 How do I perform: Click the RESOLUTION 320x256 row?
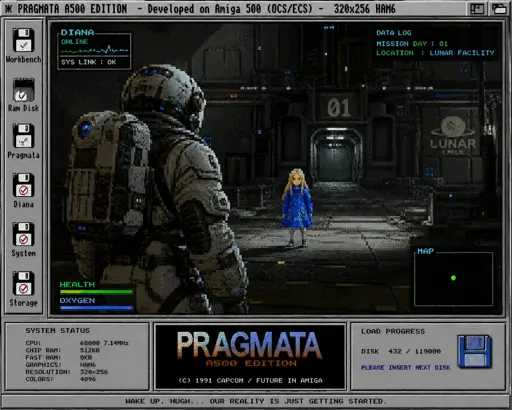coord(67,372)
